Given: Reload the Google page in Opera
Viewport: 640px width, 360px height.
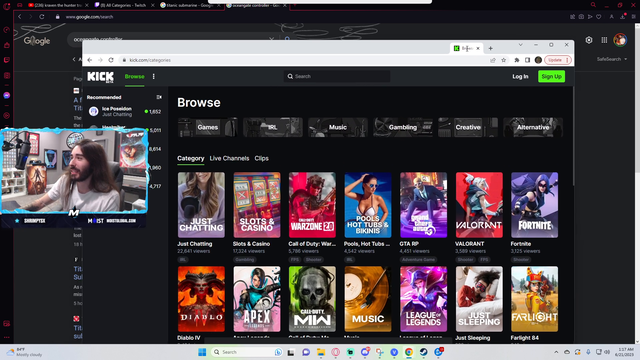Looking at the screenshot, I should click(x=42, y=17).
